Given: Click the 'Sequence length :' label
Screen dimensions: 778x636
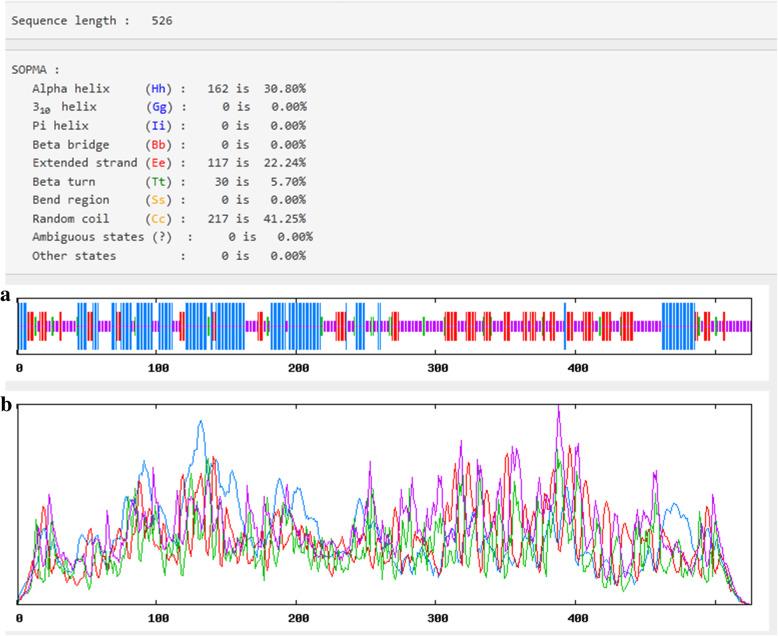Looking at the screenshot, I should pos(70,21).
